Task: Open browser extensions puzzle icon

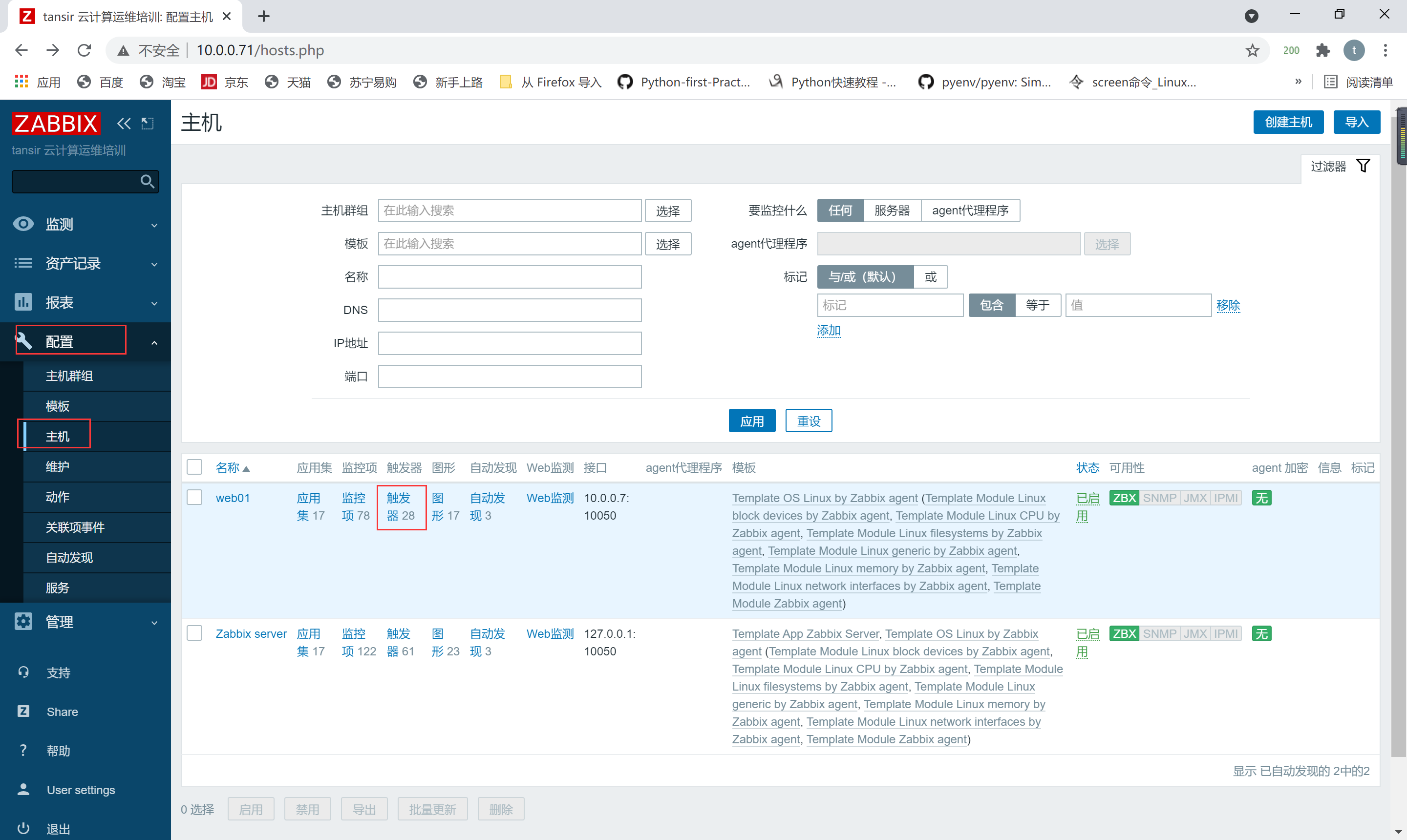Action: 1322,50
